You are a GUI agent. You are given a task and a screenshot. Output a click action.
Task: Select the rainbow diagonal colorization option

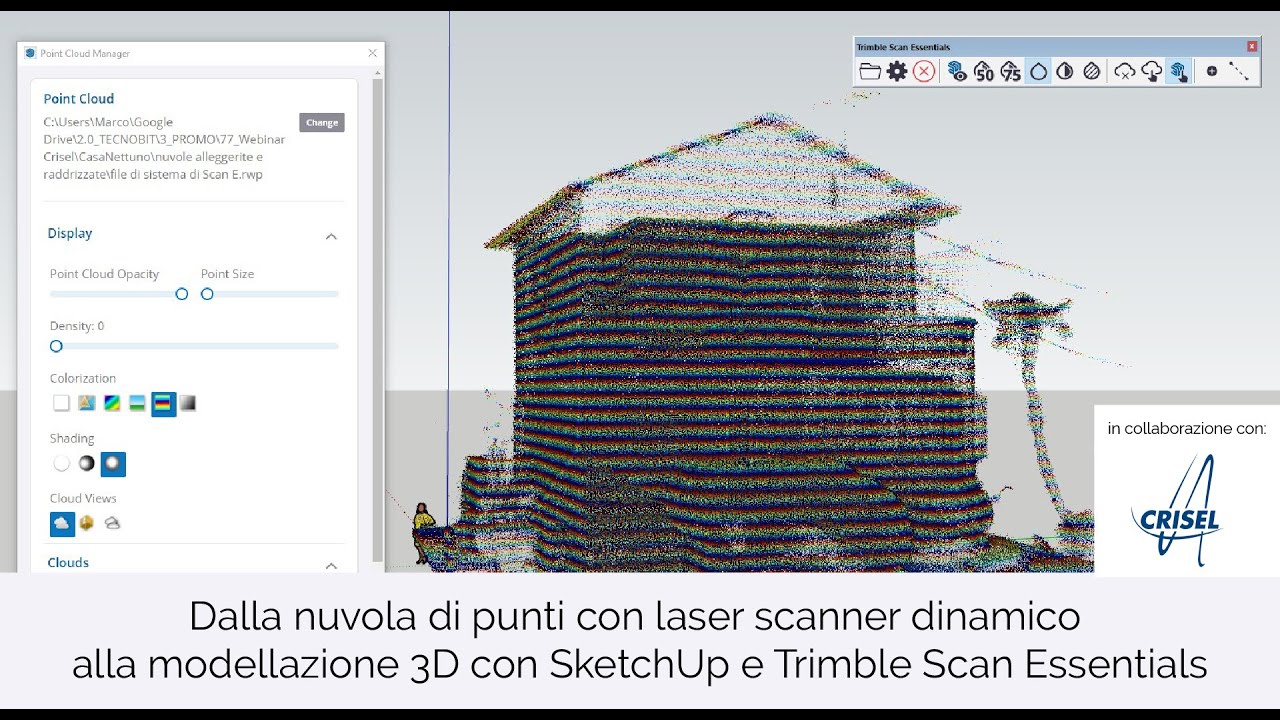(x=112, y=403)
